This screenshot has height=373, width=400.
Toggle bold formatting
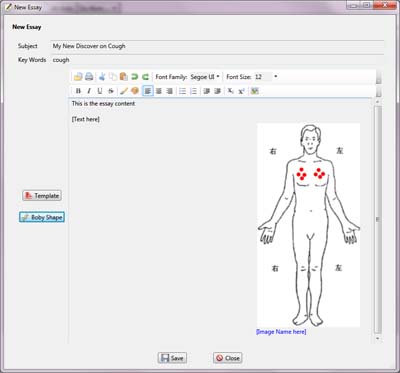78,91
